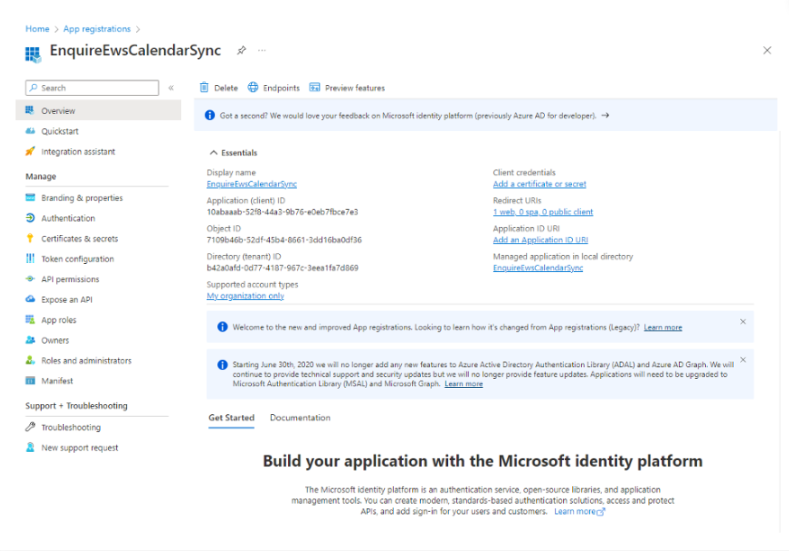Go to App registrations breadcrumb

(x=97, y=29)
